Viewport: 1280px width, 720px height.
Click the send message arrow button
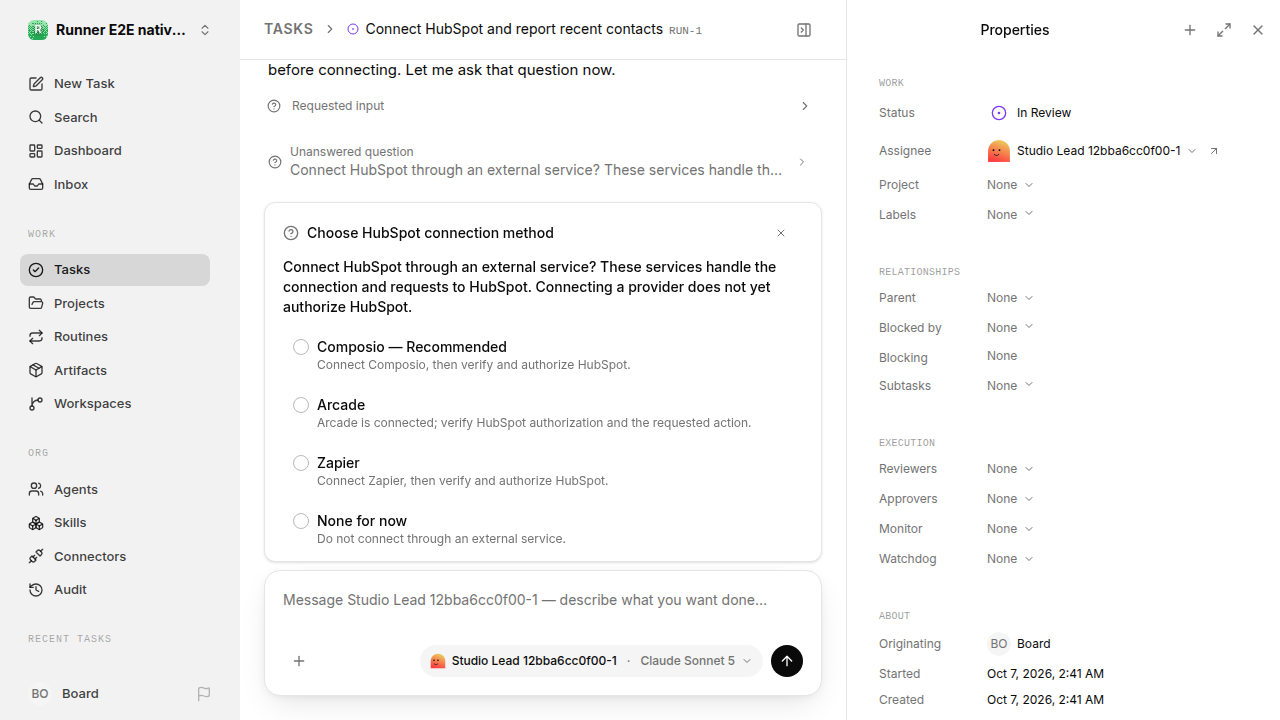[x=787, y=661]
